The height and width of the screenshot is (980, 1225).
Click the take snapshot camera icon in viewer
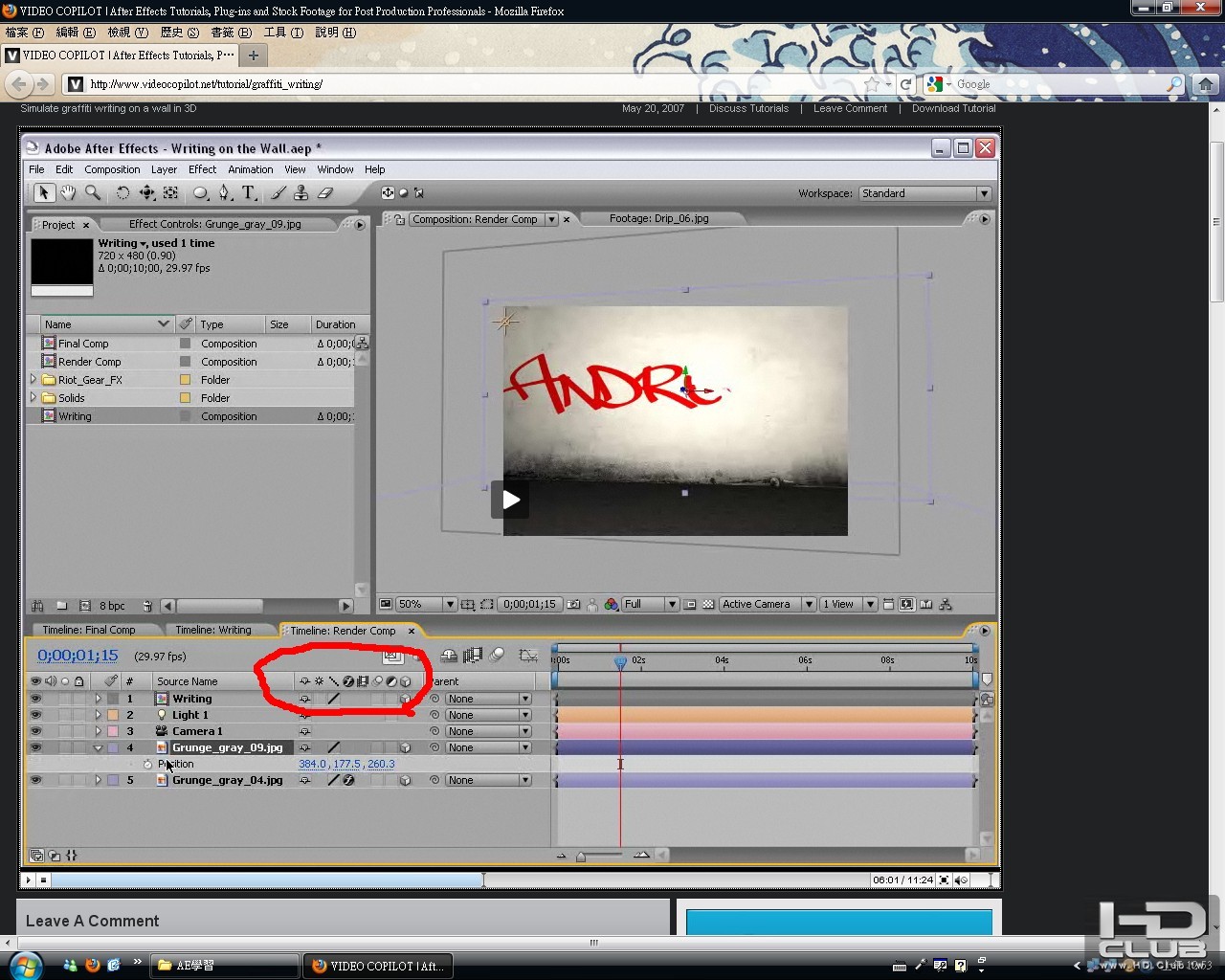point(573,605)
